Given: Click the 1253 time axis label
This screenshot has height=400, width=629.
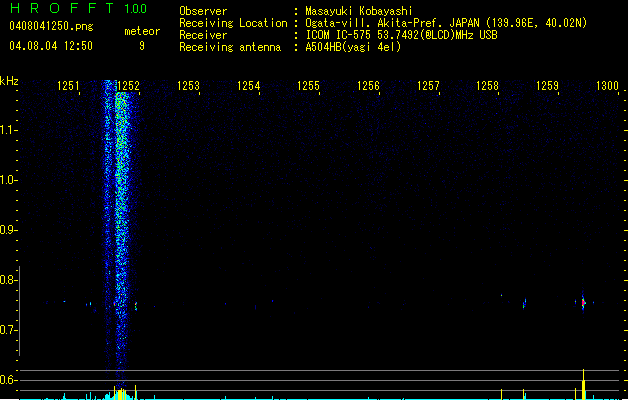Looking at the screenshot, I should 188,86.
